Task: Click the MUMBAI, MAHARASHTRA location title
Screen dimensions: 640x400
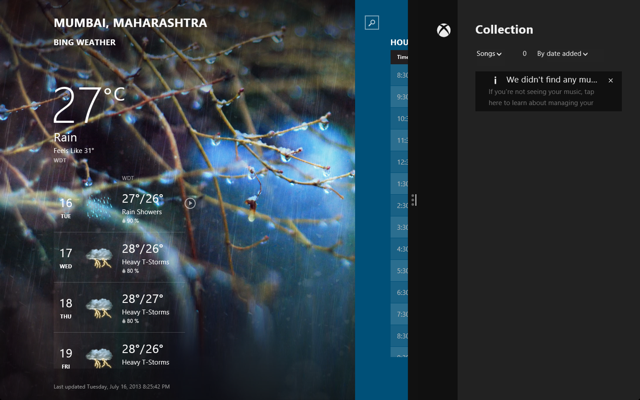Action: coord(130,22)
